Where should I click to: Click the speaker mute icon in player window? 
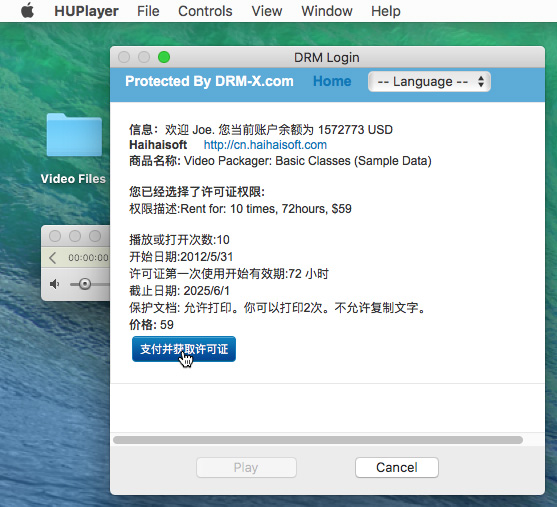click(x=54, y=284)
